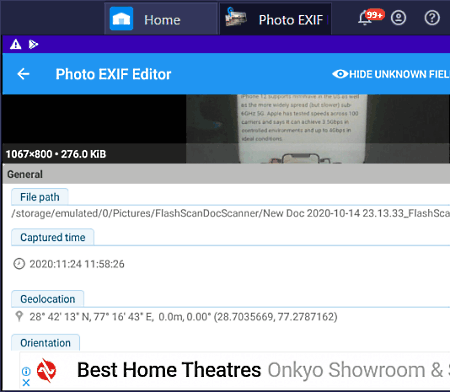Screen dimensions: 450x392
Task: Select the Geolocation label
Action: (x=48, y=299)
